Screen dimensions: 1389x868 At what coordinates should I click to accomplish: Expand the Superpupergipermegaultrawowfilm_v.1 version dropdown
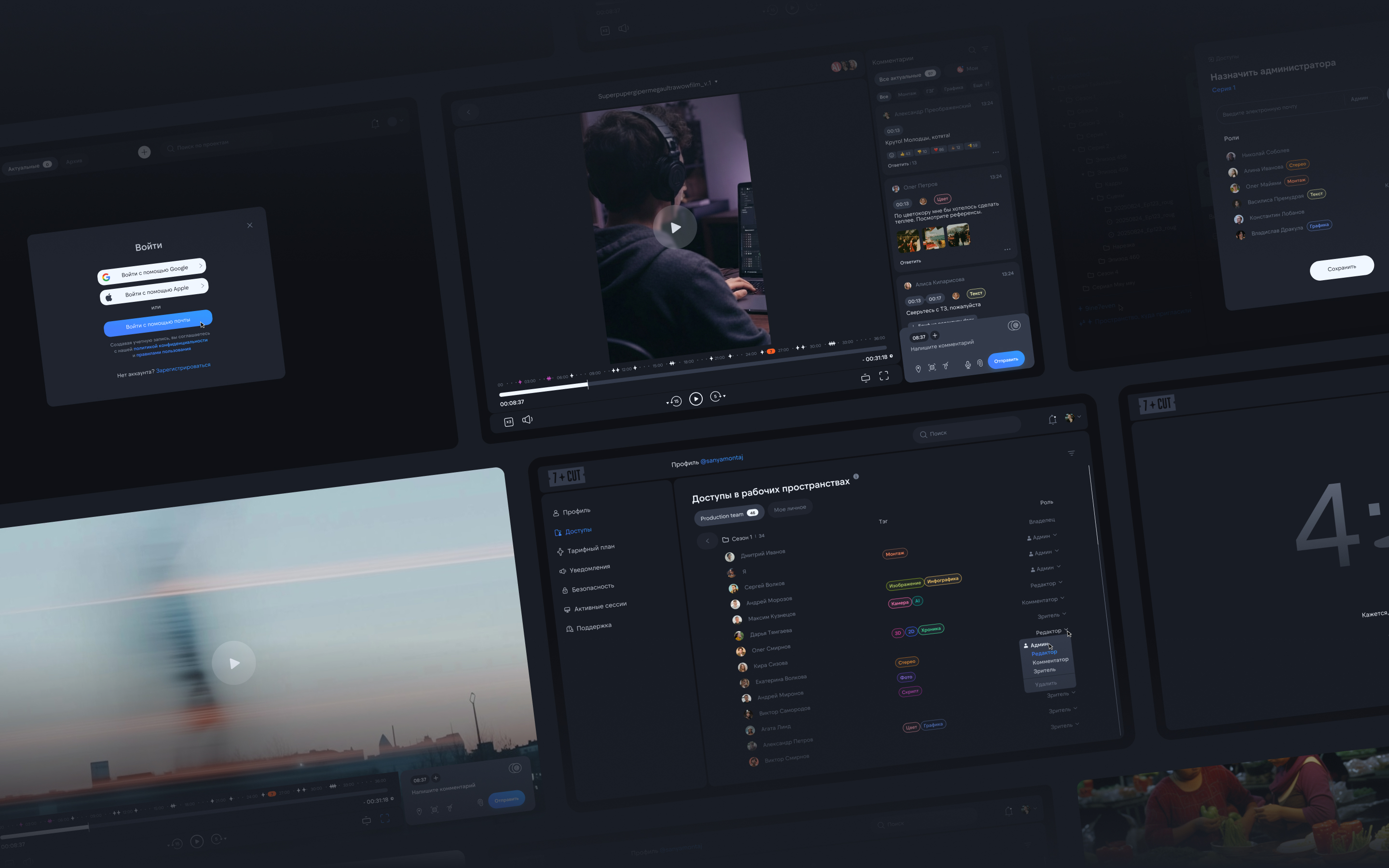pos(716,81)
